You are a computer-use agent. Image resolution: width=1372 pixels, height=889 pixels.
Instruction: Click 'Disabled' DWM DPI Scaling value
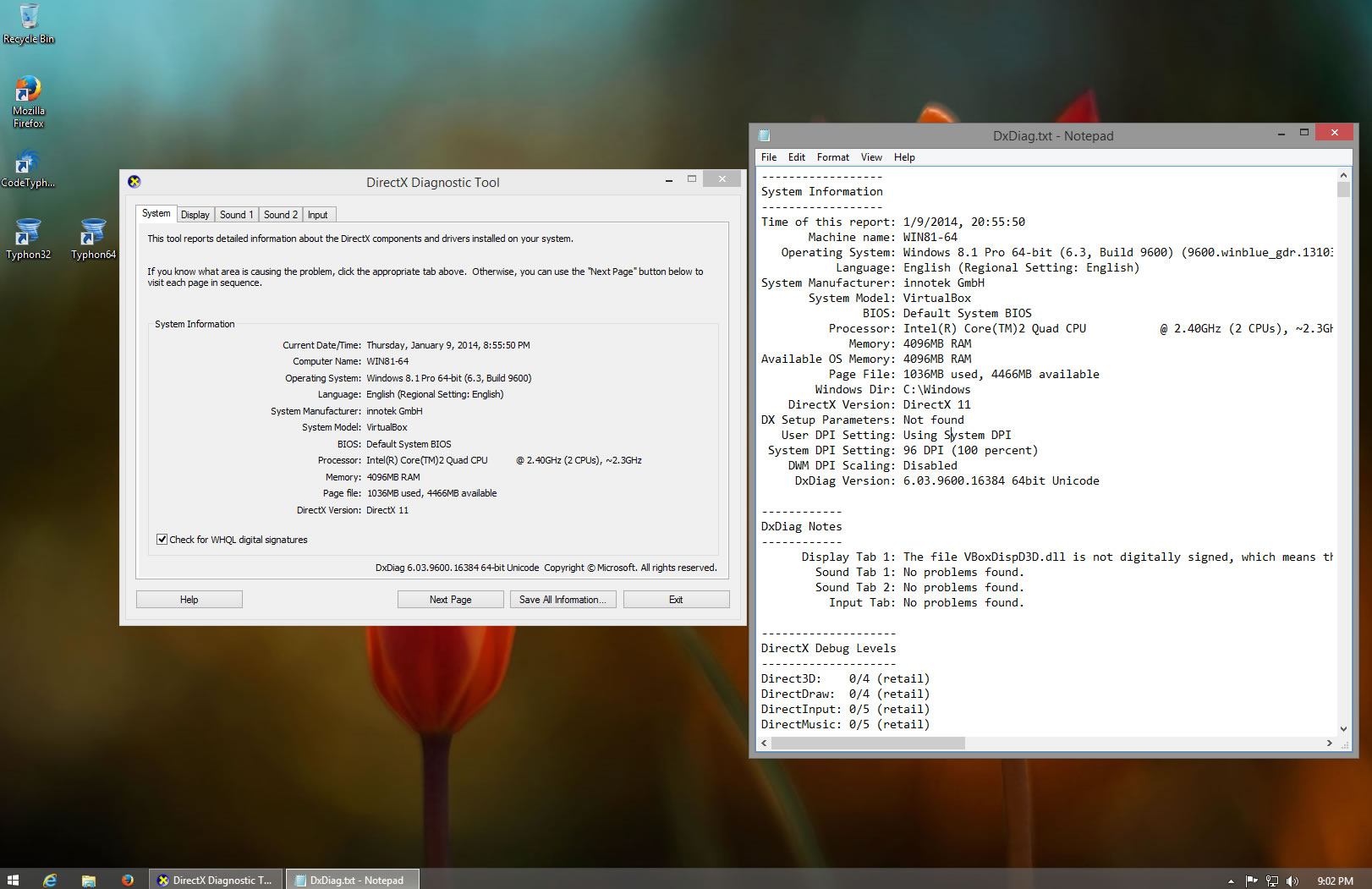[x=930, y=466]
